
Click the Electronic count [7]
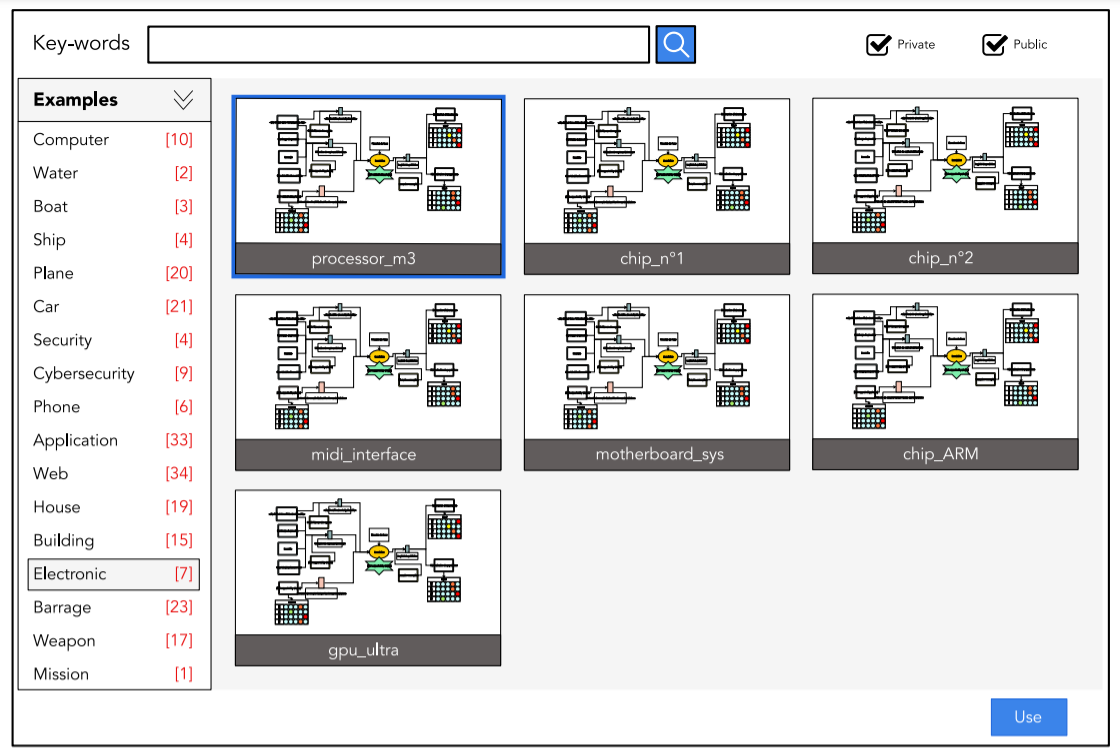[x=184, y=574]
